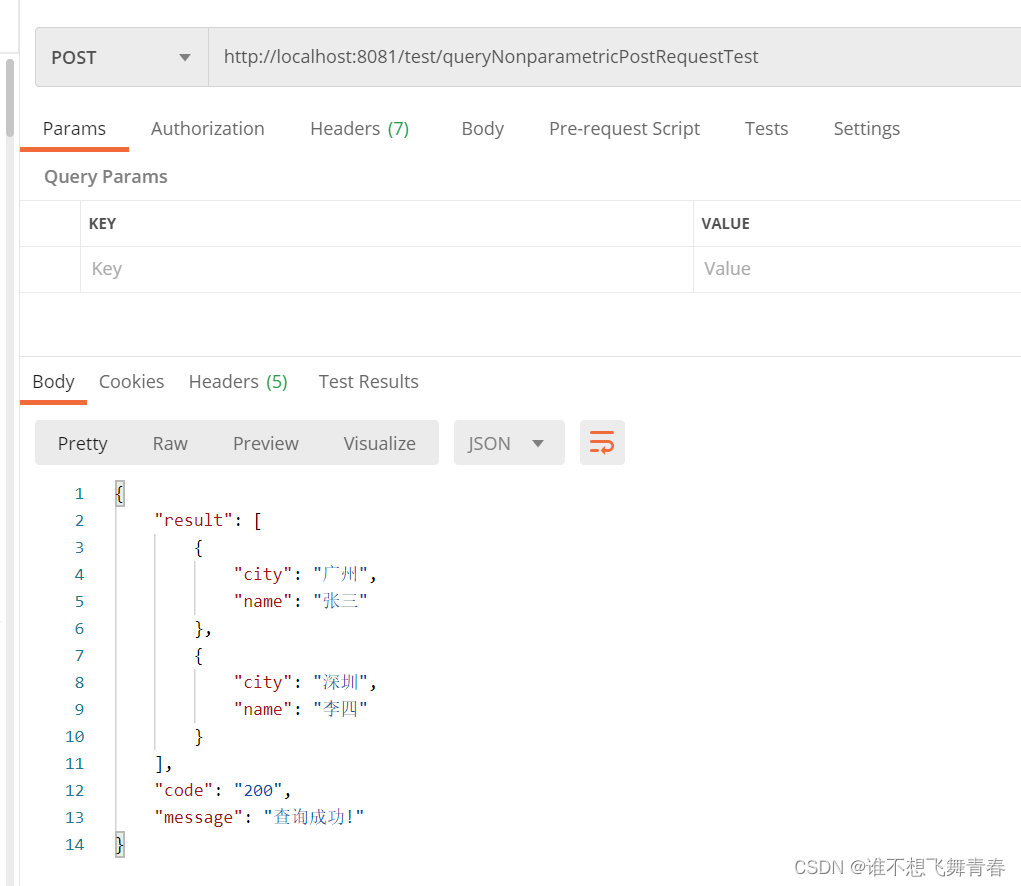The width and height of the screenshot is (1021, 886).
Task: Click the Key input in Query Params
Action: 387,269
